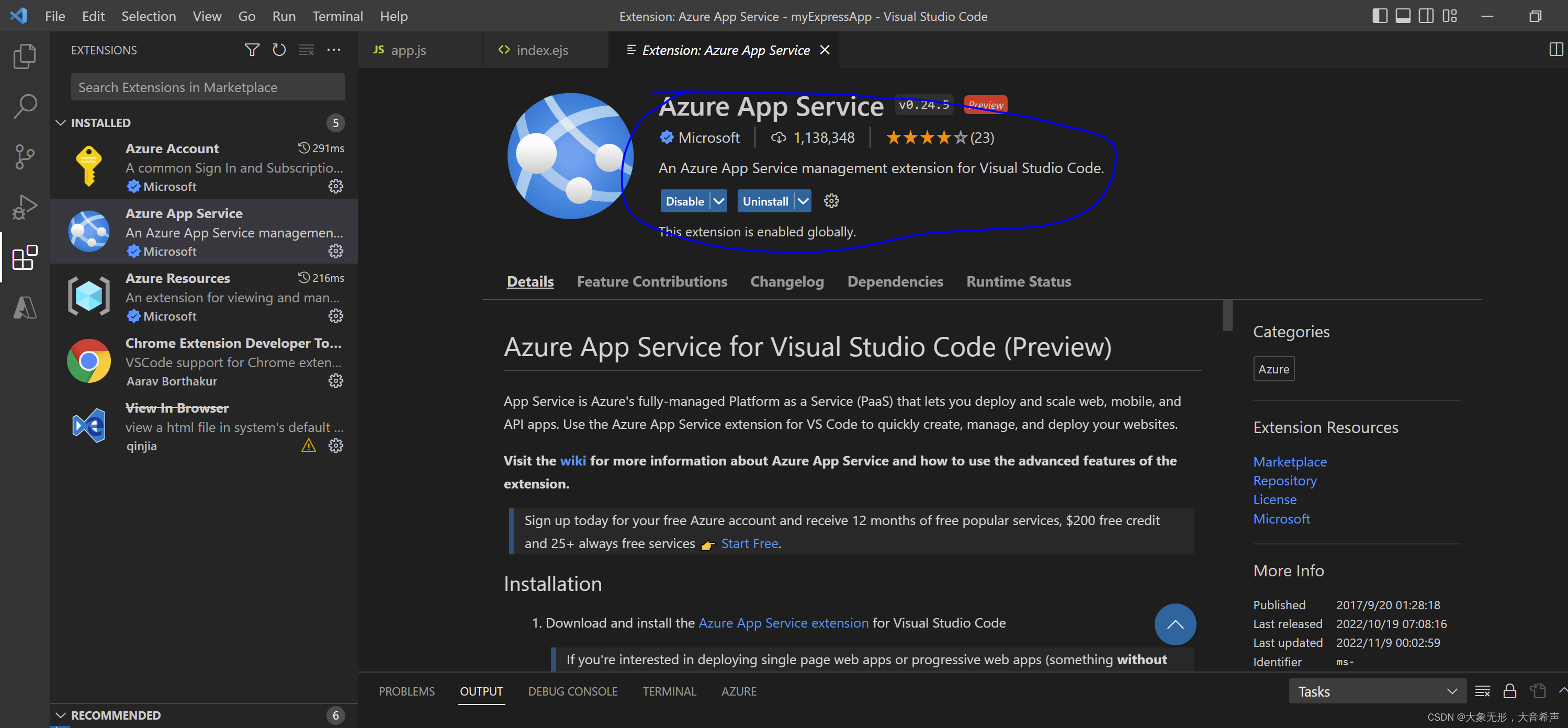Click the Uninstall button
The height and width of the screenshot is (728, 1568).
[765, 201]
